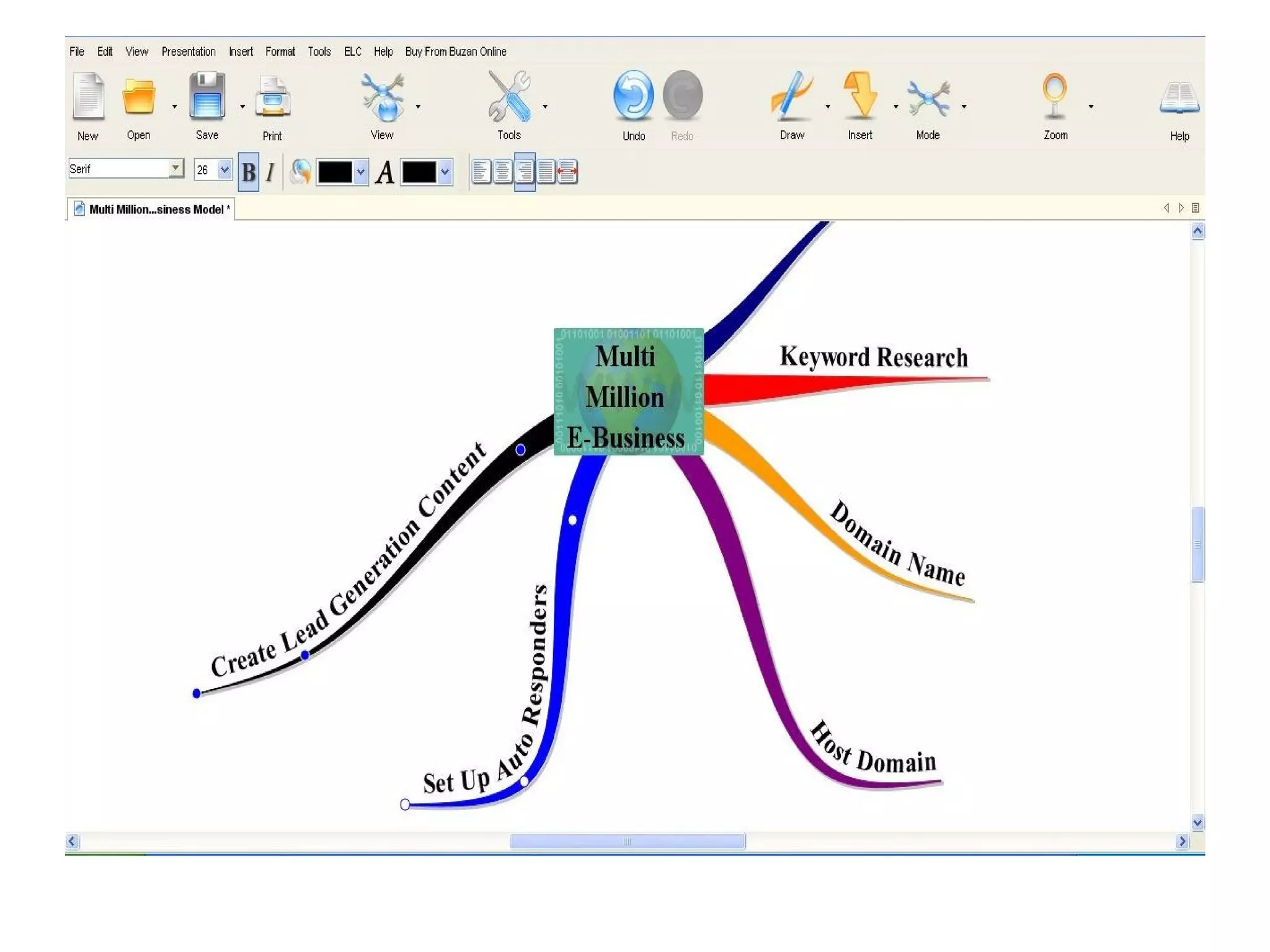The width and height of the screenshot is (1270, 952).
Task: Open the Draw tool
Action: (791, 96)
